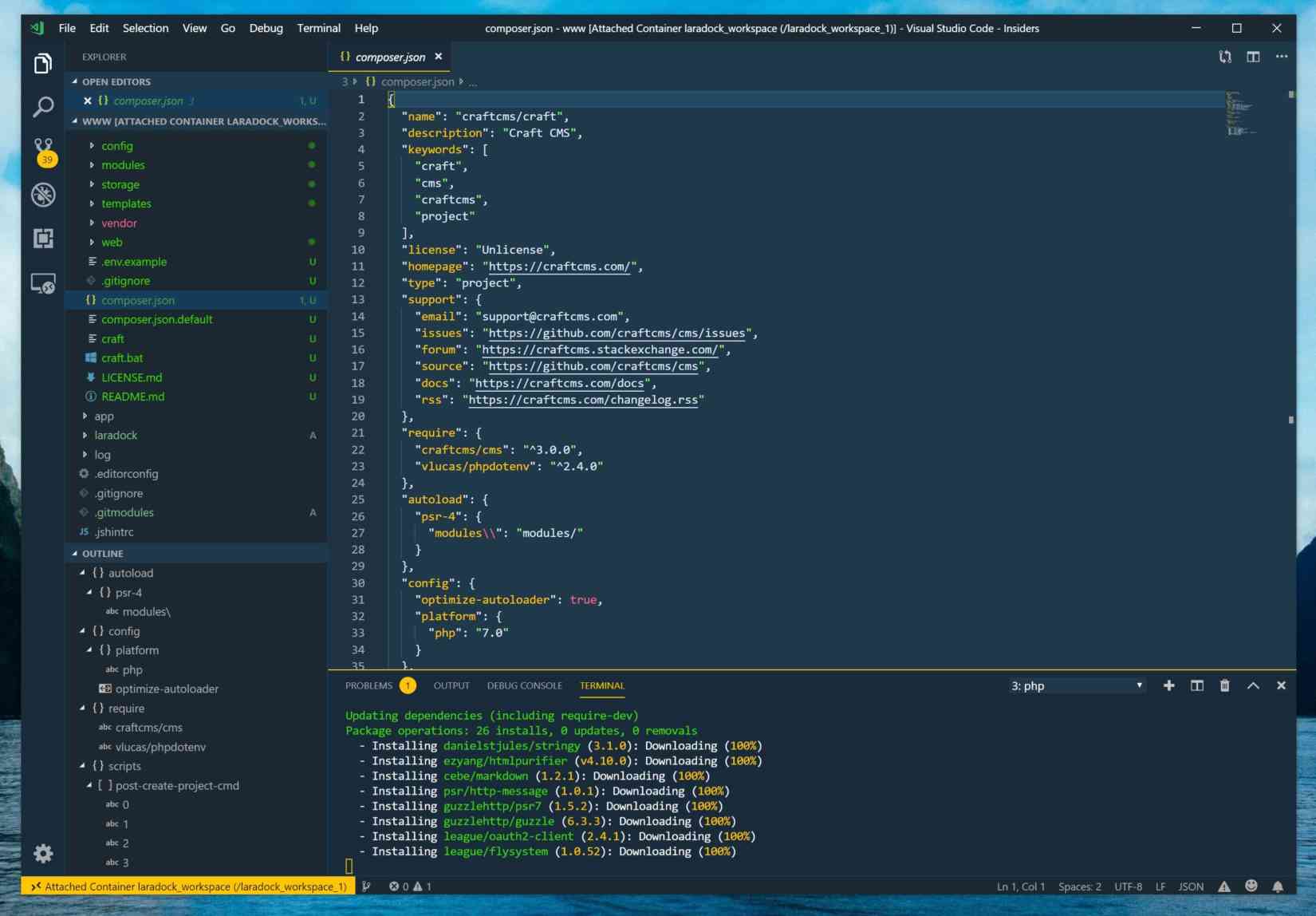Image resolution: width=1316 pixels, height=916 pixels.
Task: Add a new terminal with plus icon
Action: click(1168, 685)
